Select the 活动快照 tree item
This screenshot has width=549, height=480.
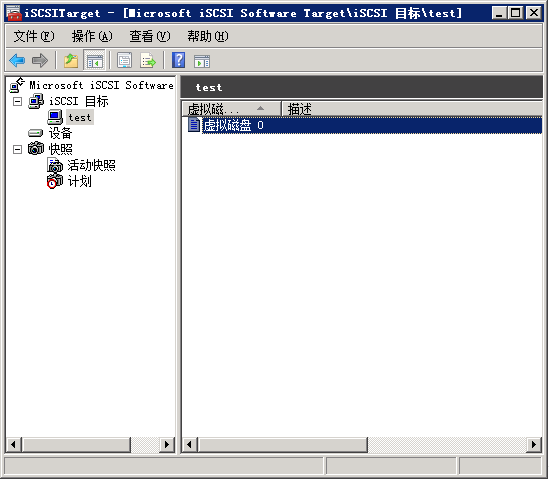tap(91, 165)
